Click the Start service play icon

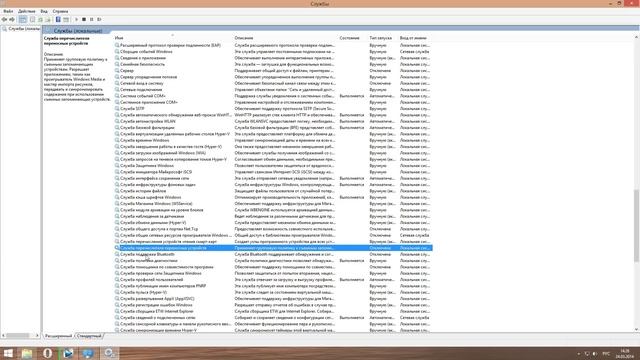[76, 19]
